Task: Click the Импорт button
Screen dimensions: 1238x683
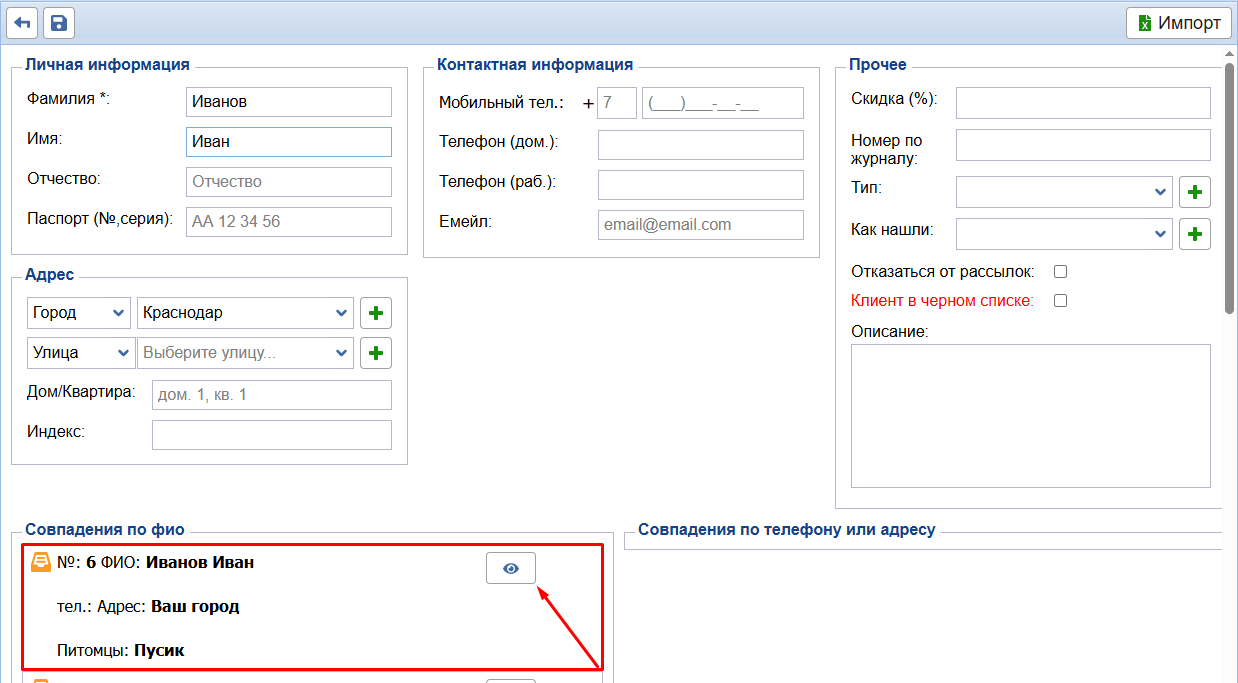Action: [x=1179, y=23]
